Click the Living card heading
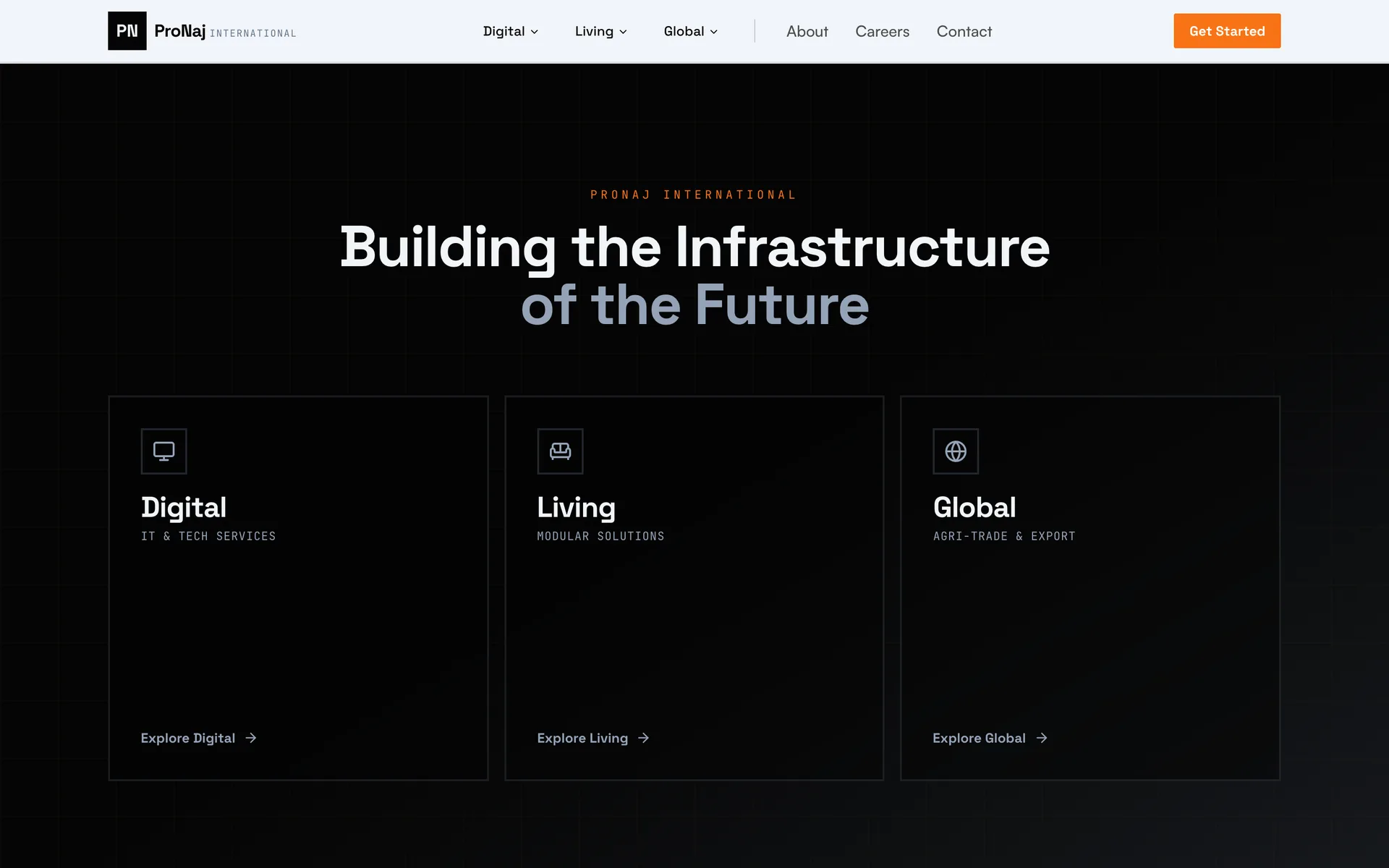This screenshot has width=1389, height=868. coord(577,508)
